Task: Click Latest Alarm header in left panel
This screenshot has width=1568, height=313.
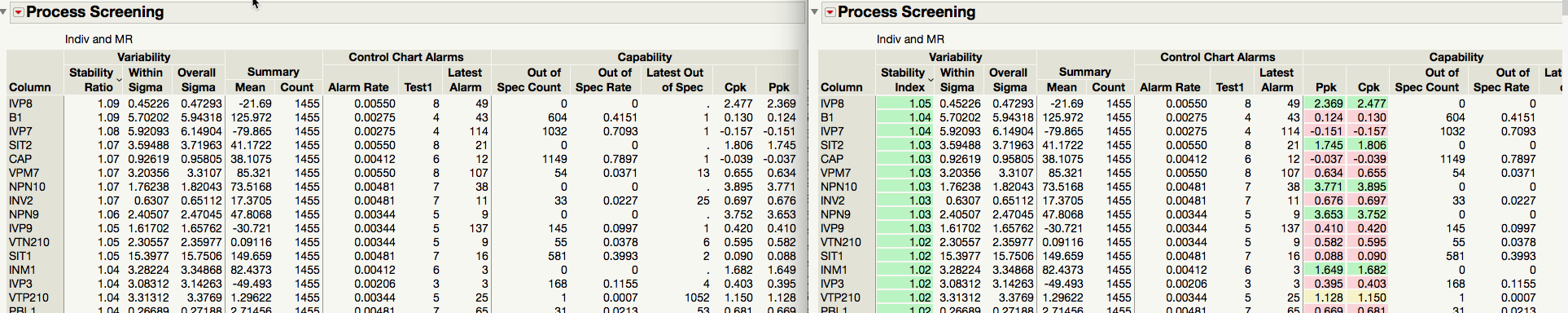Action: pos(465,80)
